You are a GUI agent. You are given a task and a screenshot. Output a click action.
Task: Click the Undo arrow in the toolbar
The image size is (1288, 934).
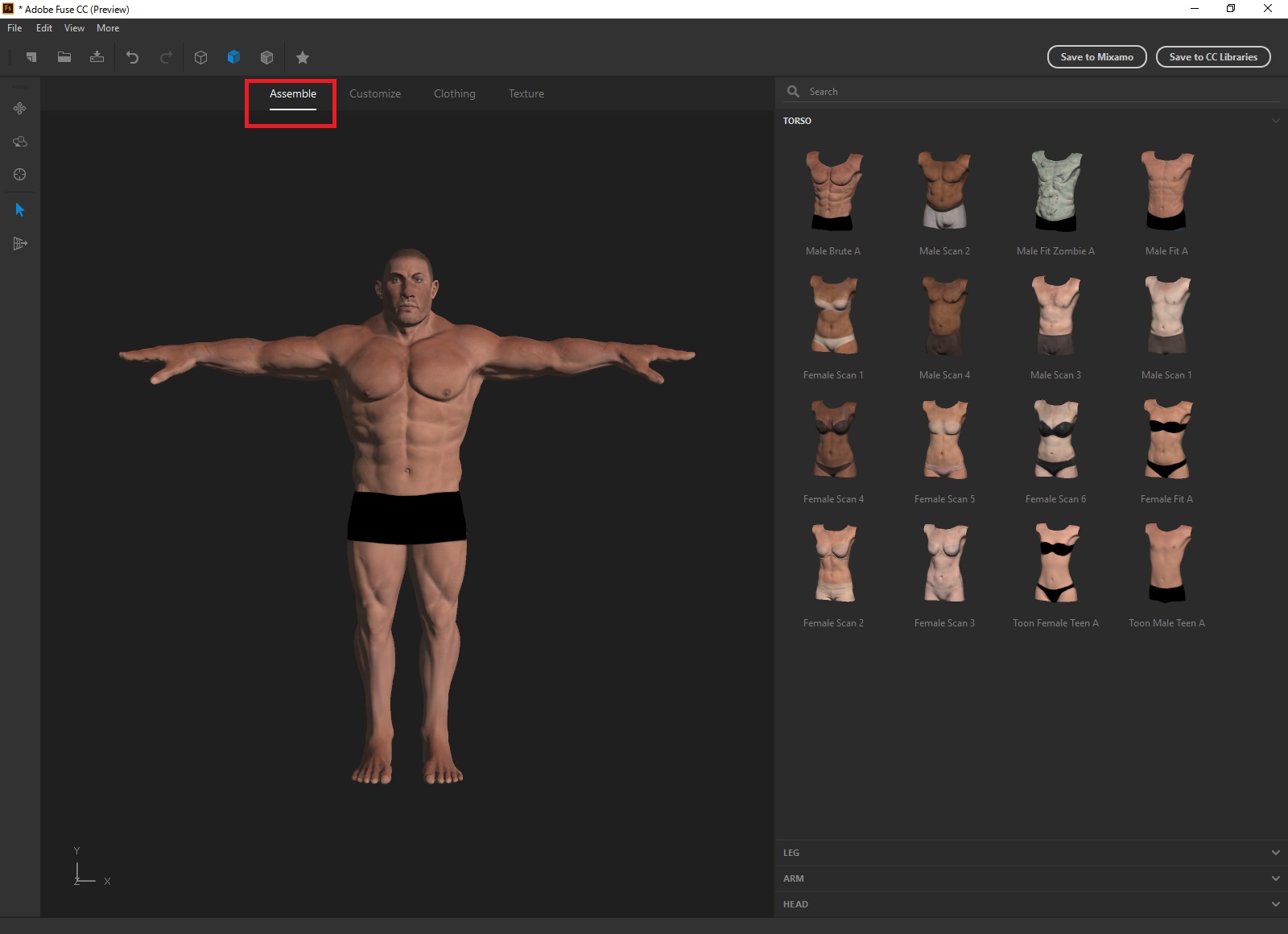pos(132,57)
